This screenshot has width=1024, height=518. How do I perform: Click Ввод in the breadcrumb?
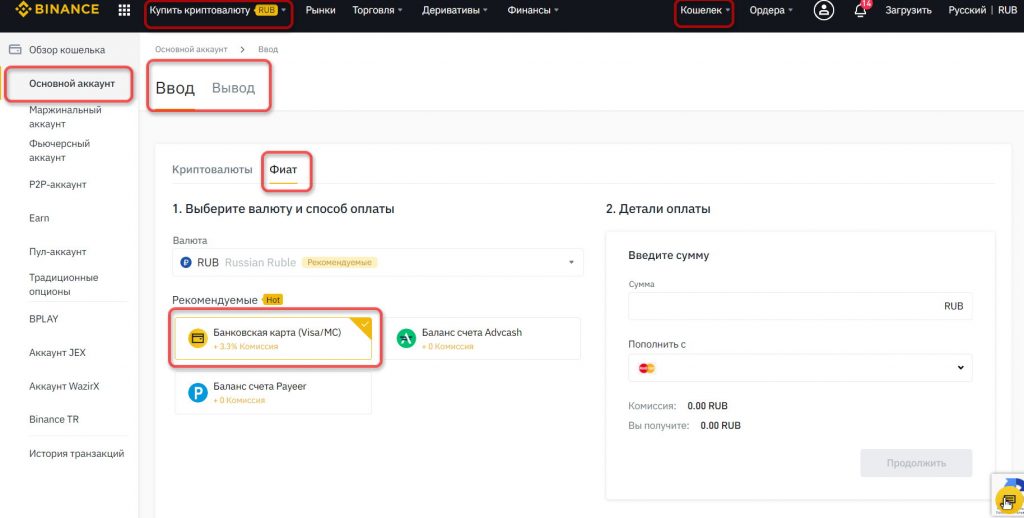pyautogui.click(x=268, y=50)
